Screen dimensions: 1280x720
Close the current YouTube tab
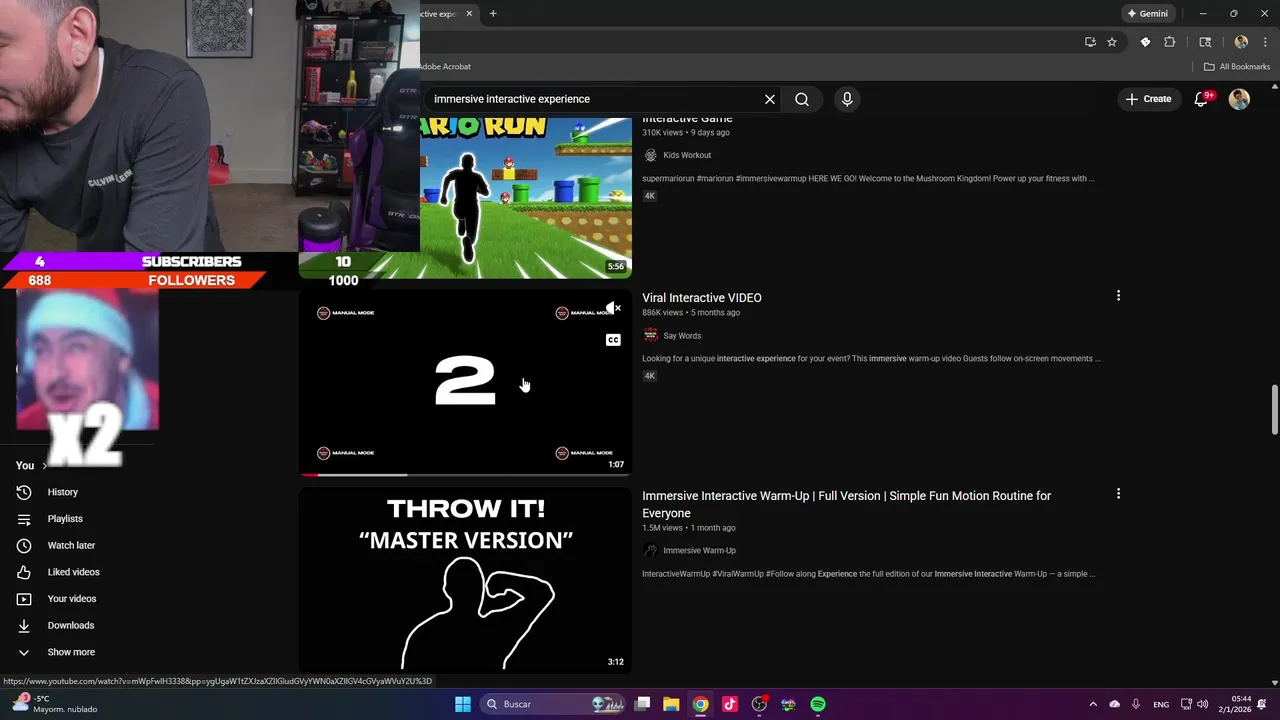(x=469, y=14)
